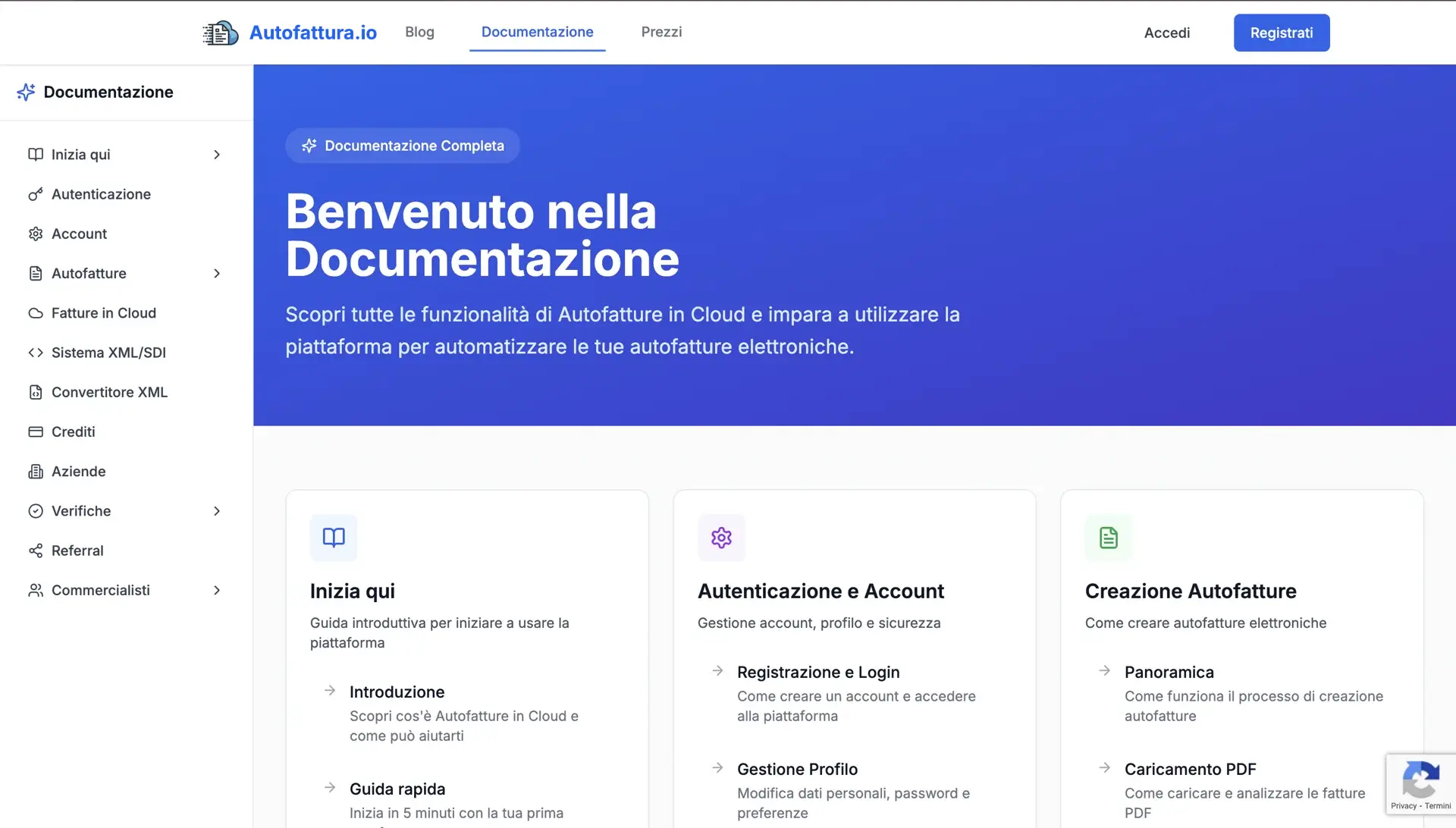Image resolution: width=1456 pixels, height=828 pixels.
Task: Click the Sistema XML/SDI code icon
Action: coord(34,352)
